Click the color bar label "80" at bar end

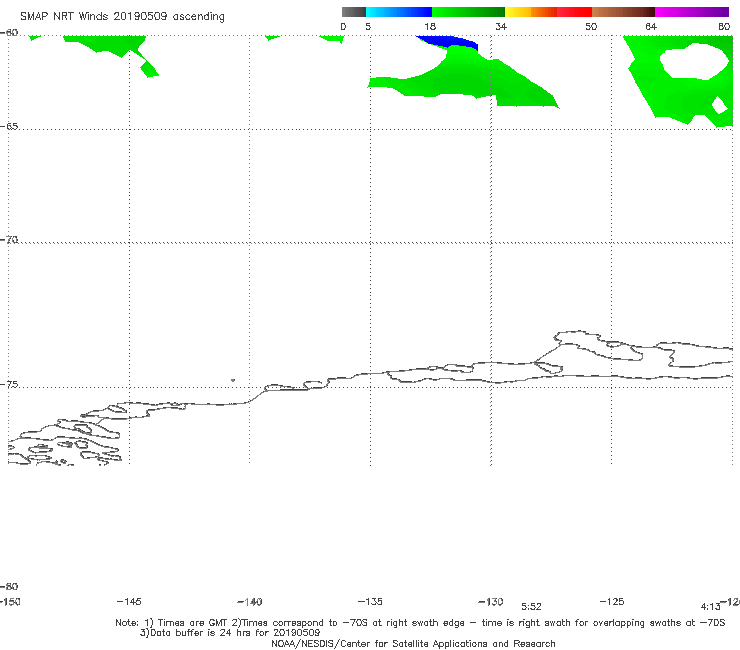pyautogui.click(x=724, y=27)
